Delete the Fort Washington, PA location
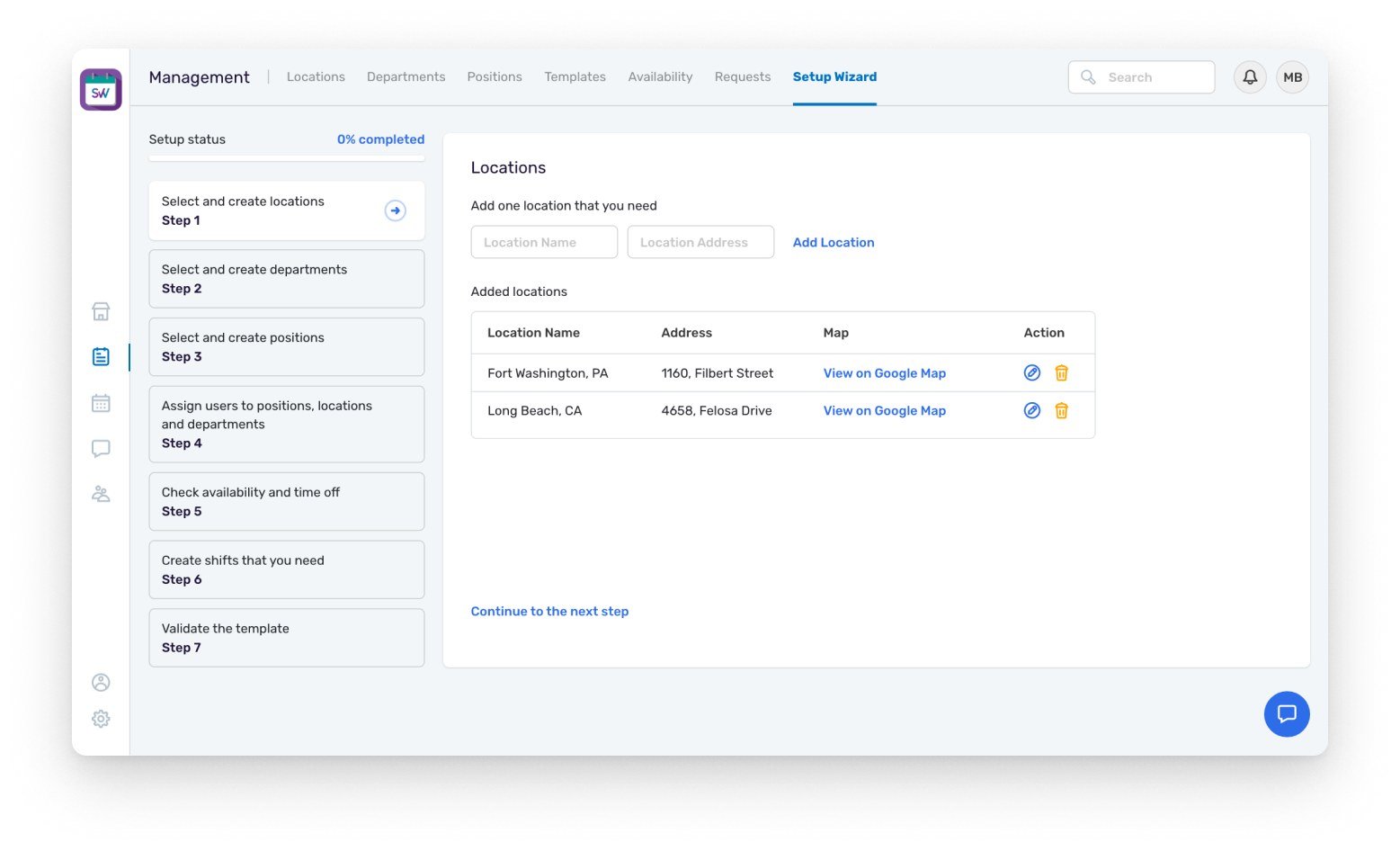This screenshot has height=851, width=1400. (1062, 372)
